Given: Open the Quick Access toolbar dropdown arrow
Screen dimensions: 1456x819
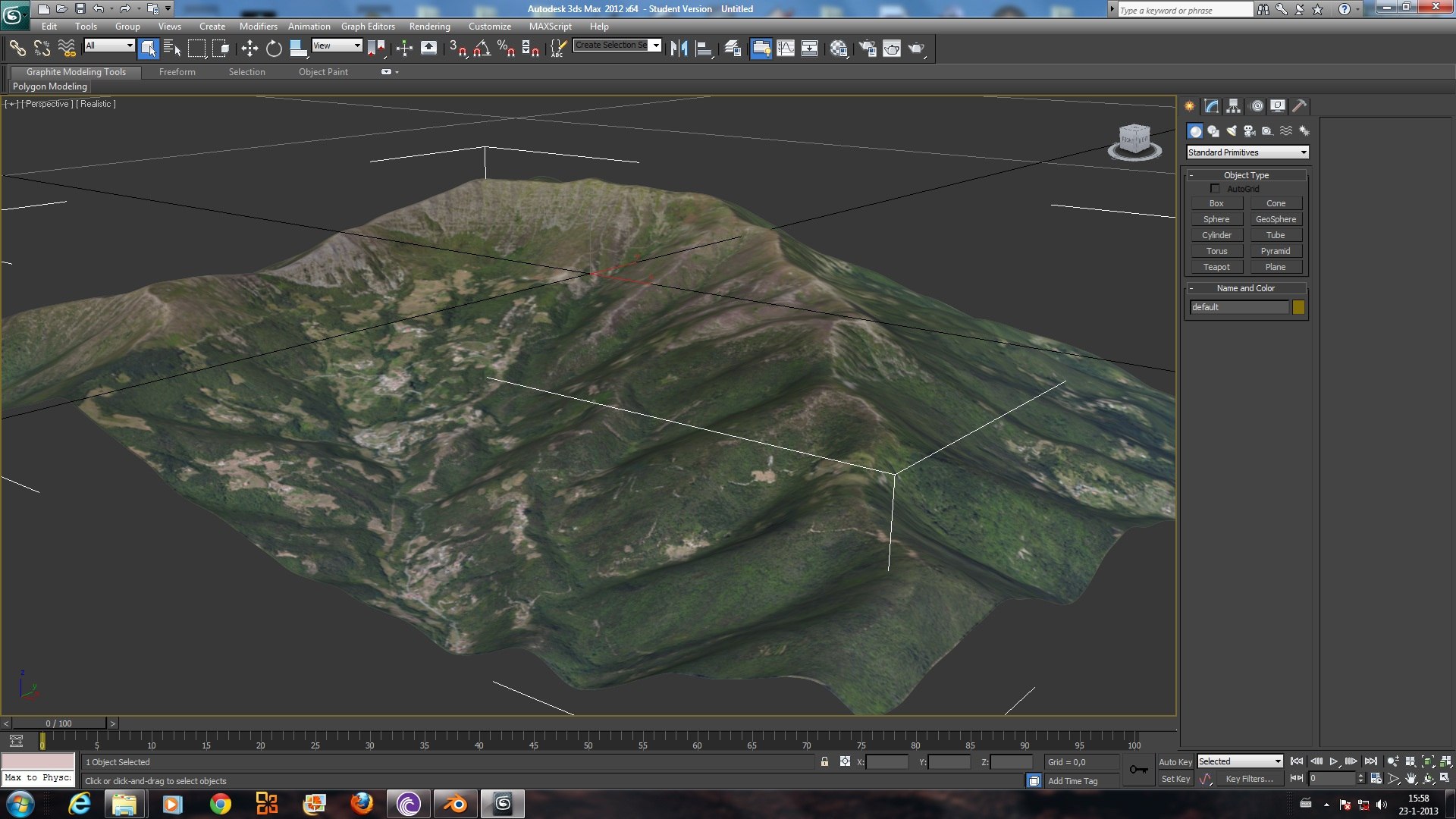Looking at the screenshot, I should 168,9.
